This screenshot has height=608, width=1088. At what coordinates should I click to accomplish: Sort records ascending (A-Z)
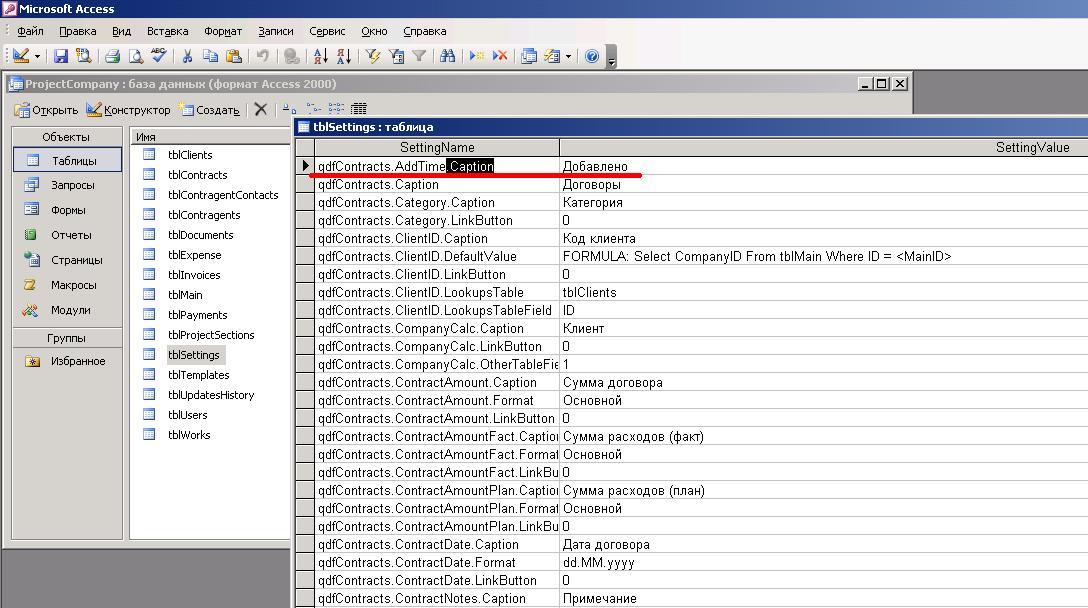click(x=320, y=57)
